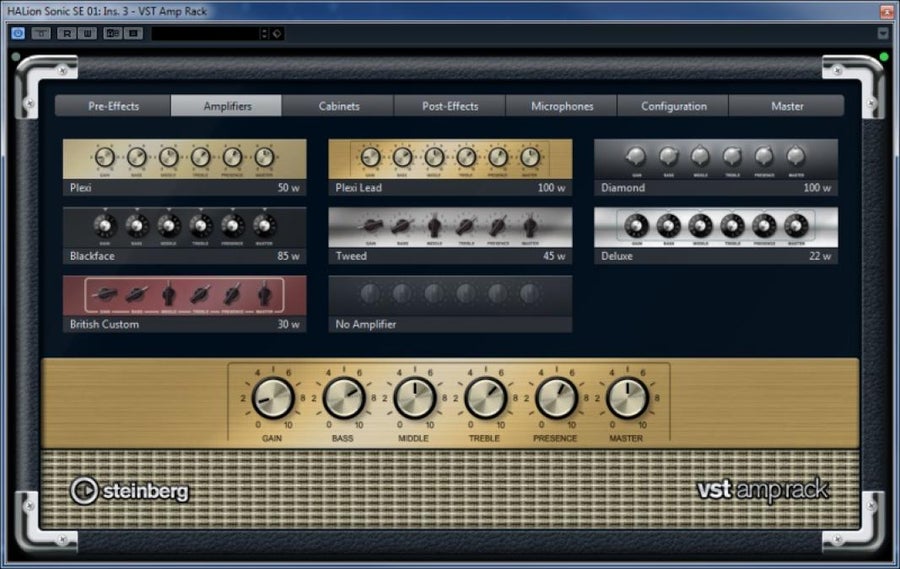Open the Cabinets tab
This screenshot has width=900, height=569.
click(339, 106)
